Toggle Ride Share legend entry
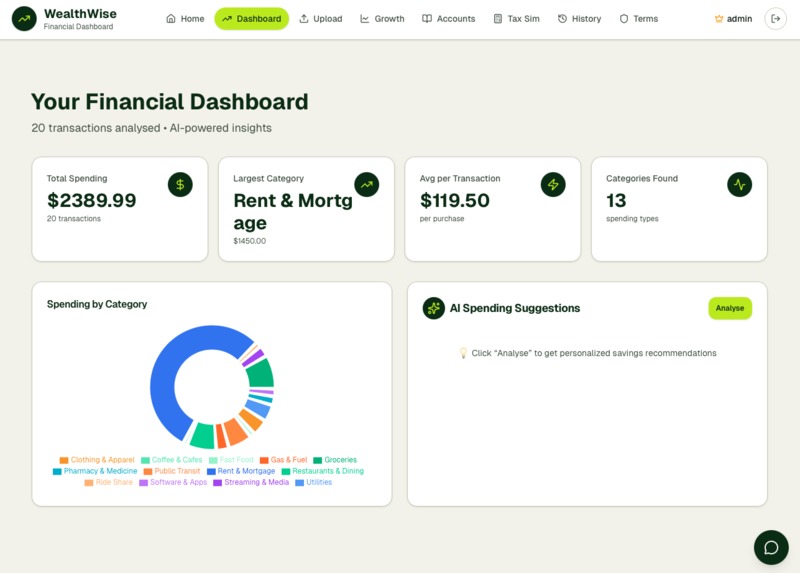This screenshot has width=800, height=573. [108, 482]
